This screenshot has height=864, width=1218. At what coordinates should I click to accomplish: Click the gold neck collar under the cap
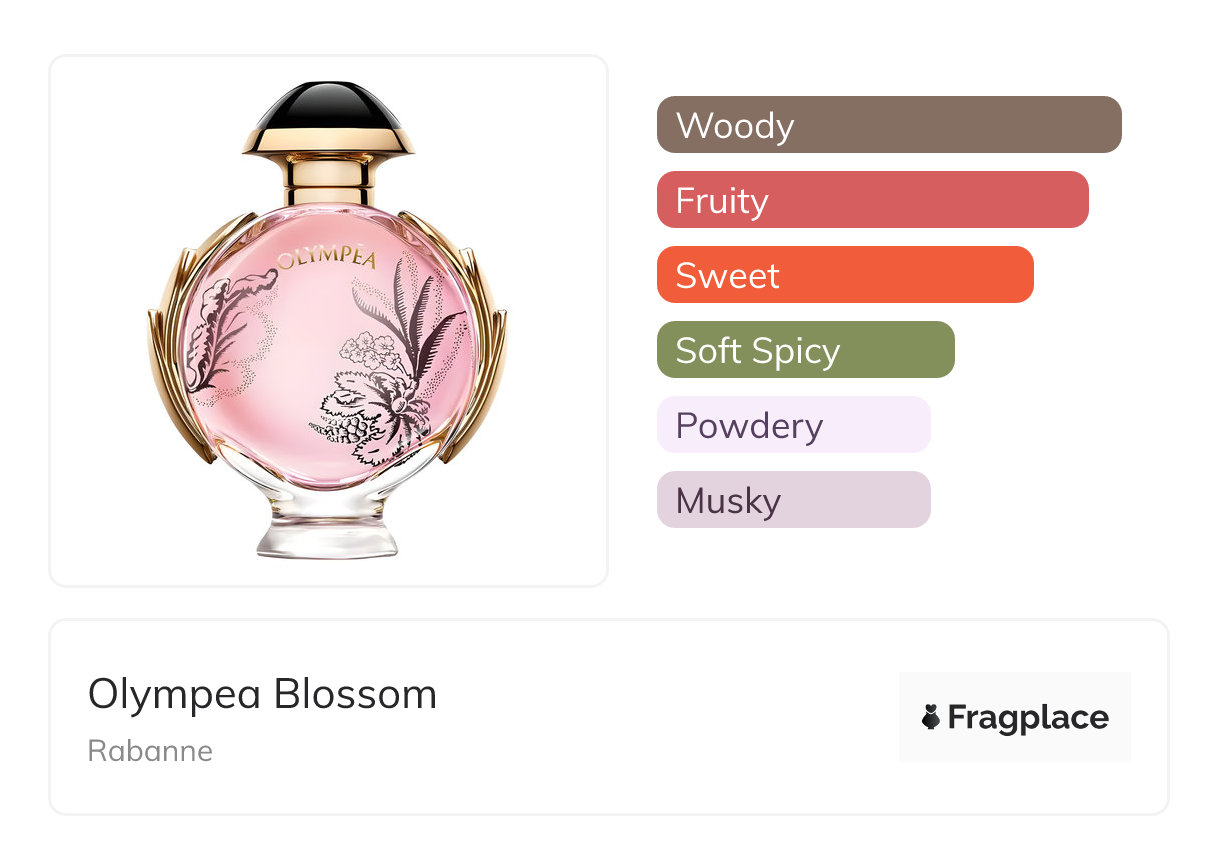click(x=328, y=176)
